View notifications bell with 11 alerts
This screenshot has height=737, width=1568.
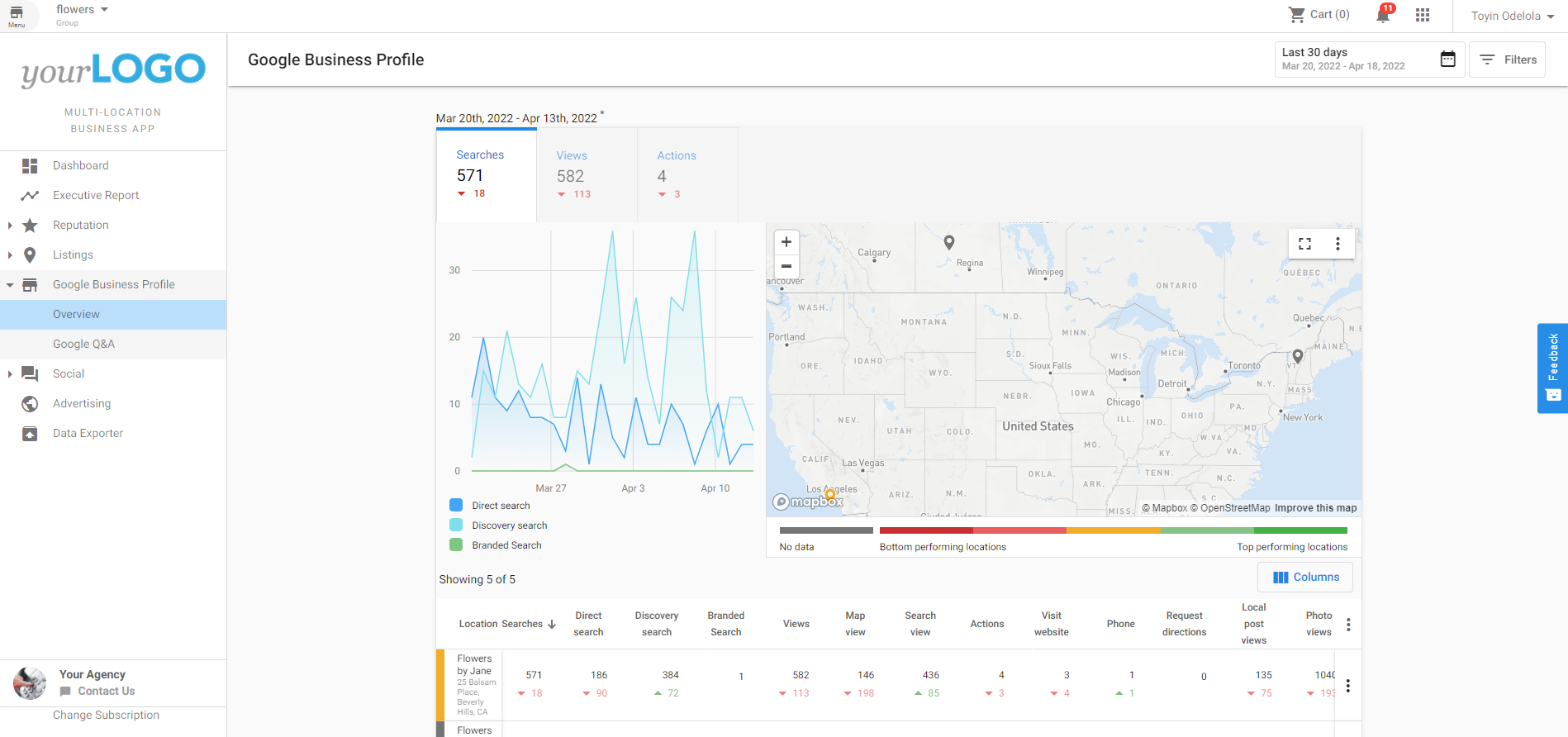(1383, 14)
